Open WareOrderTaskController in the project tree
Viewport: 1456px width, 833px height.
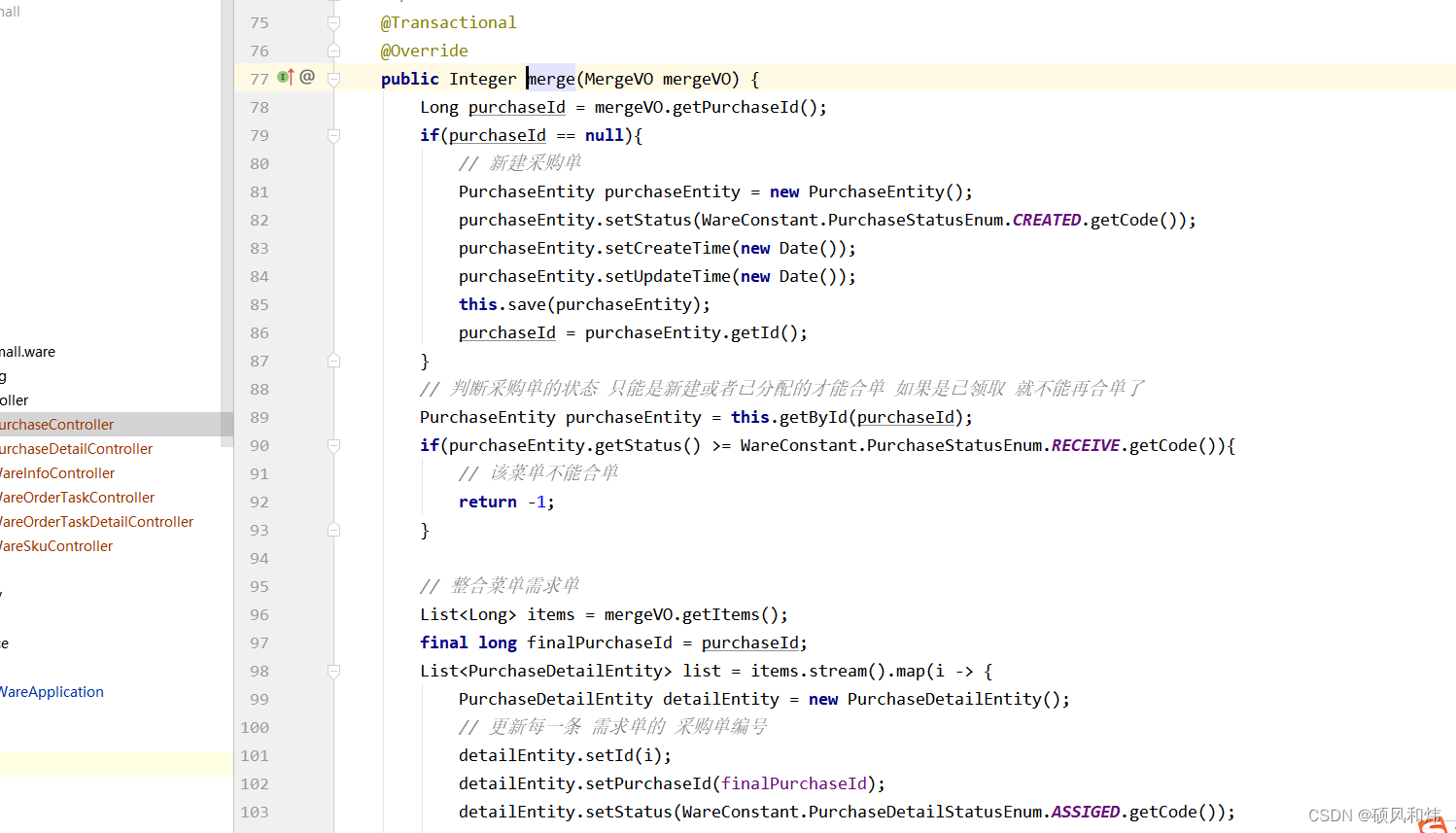pos(77,498)
